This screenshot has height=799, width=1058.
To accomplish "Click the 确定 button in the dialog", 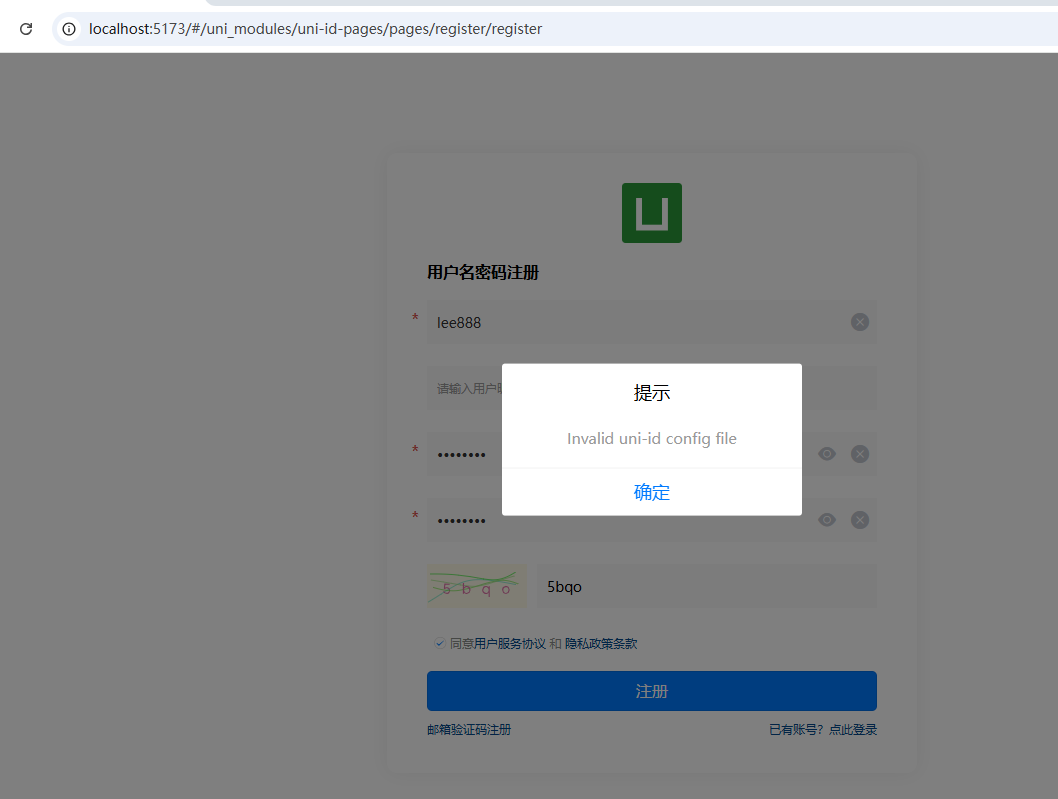I will [x=651, y=492].
